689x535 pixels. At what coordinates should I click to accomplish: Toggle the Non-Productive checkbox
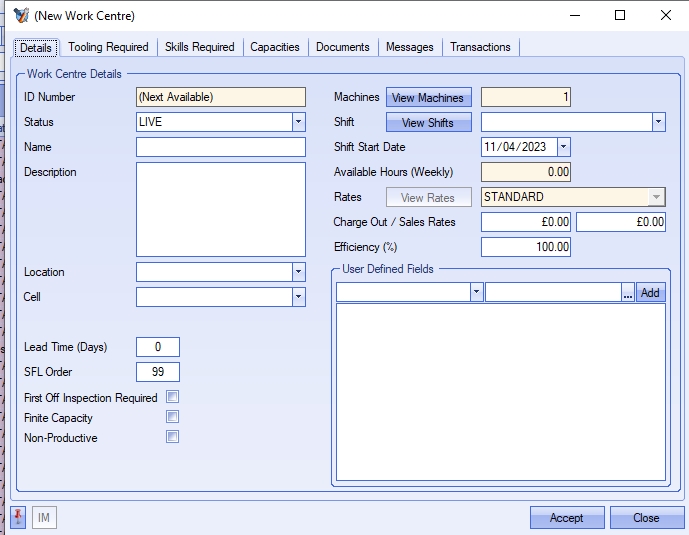(172, 437)
